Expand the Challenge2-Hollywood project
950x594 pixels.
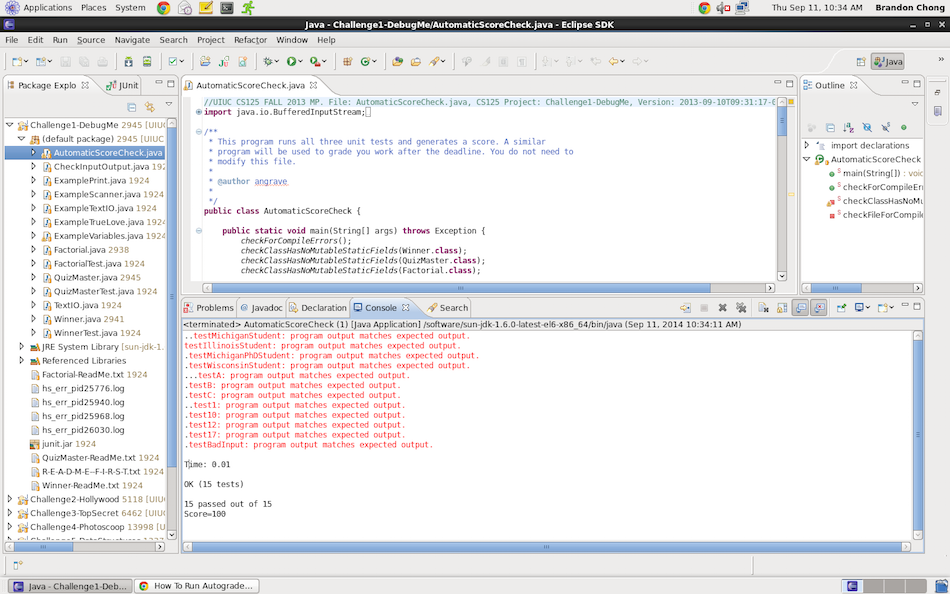pyautogui.click(x=10, y=499)
